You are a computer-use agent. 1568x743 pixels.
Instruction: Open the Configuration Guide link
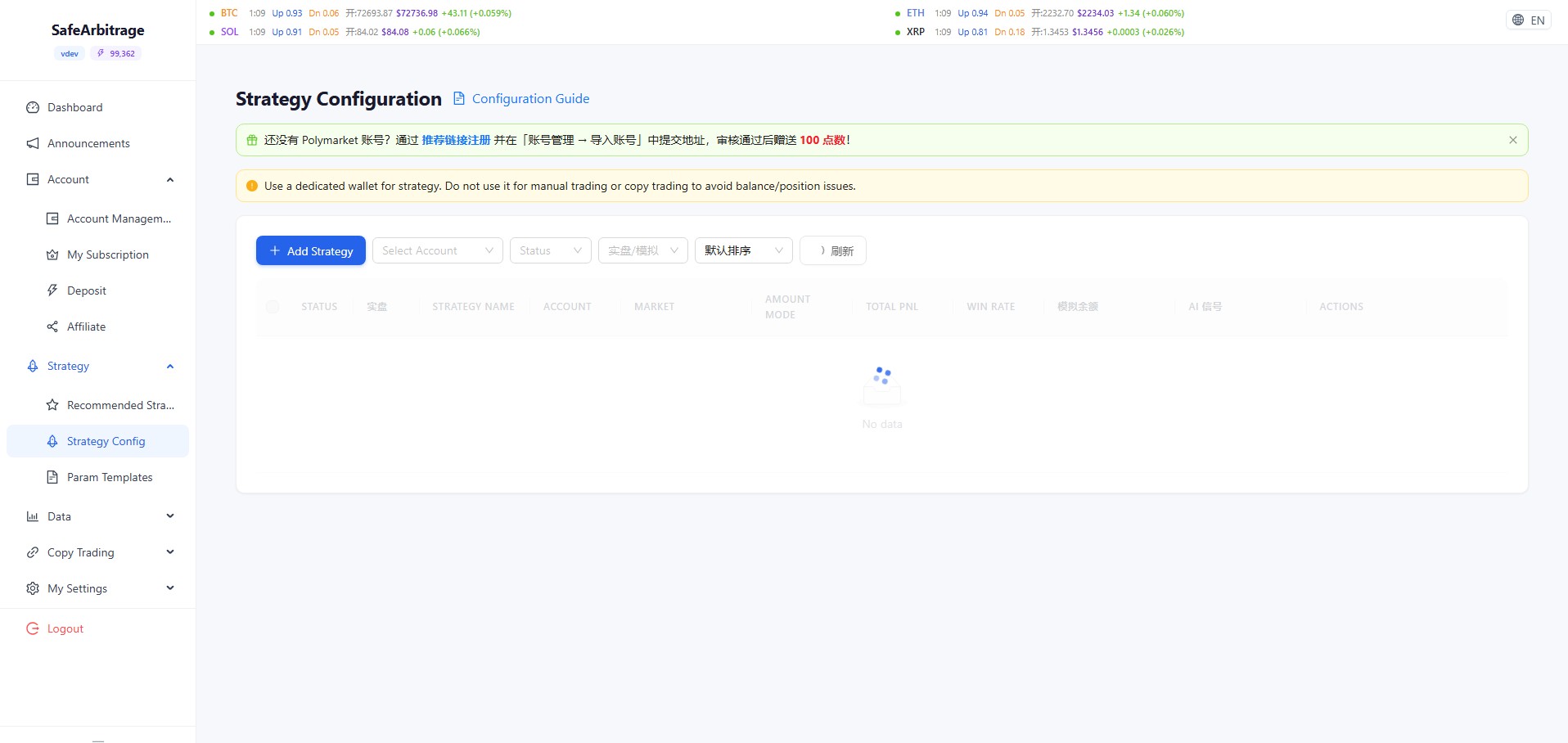(530, 98)
